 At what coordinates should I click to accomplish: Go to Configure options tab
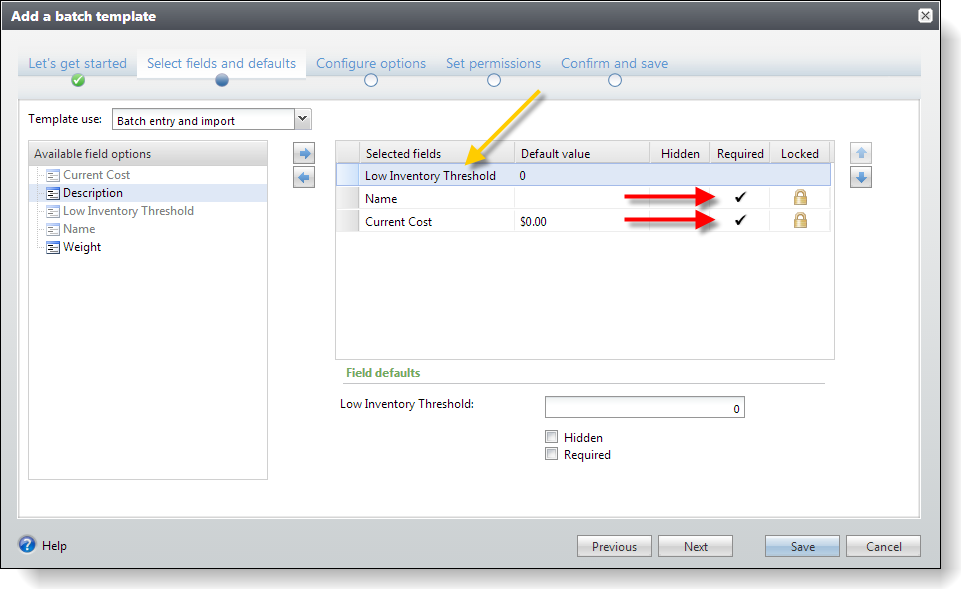tap(371, 64)
